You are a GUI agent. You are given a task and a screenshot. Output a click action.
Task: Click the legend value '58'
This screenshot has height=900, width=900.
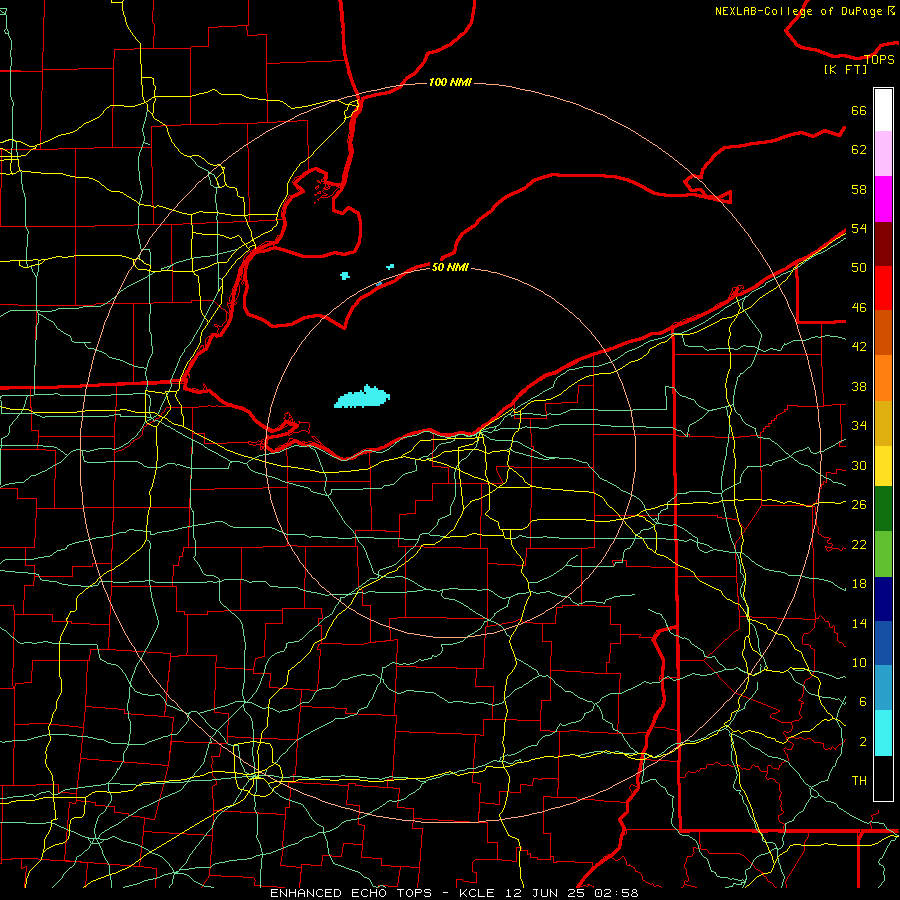click(x=859, y=189)
